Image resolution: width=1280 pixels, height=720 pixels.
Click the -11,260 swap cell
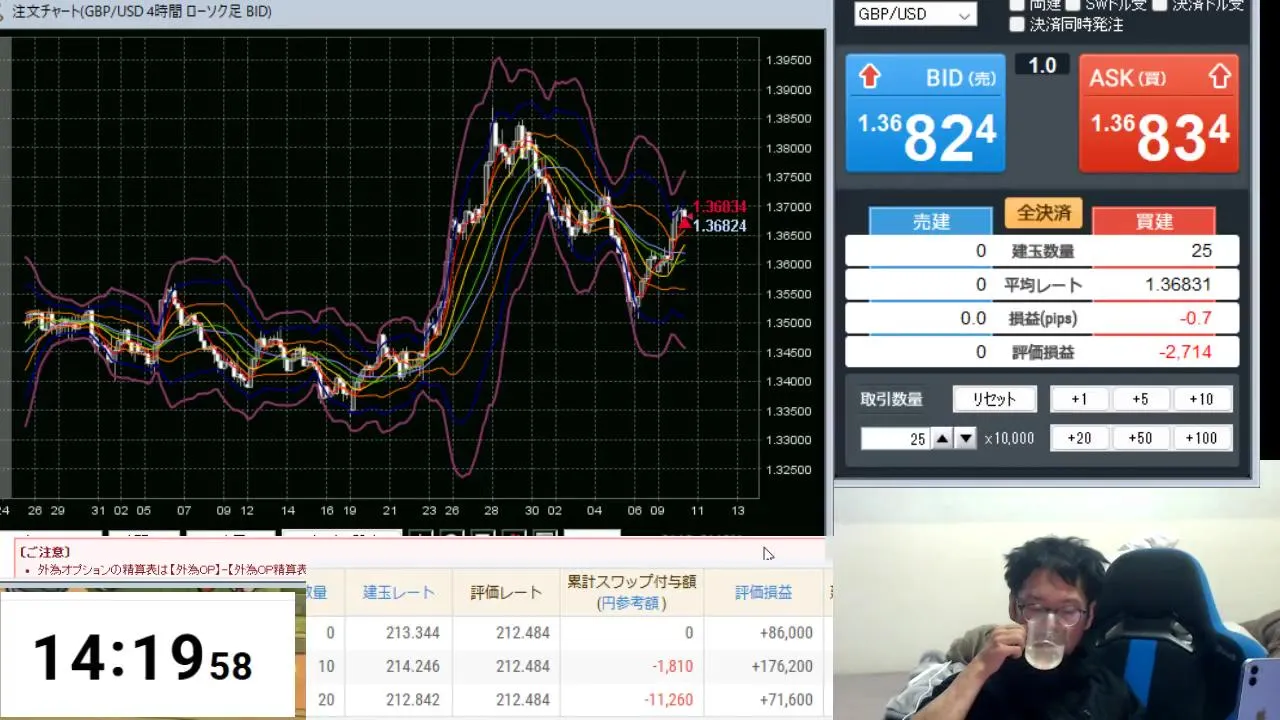point(667,700)
